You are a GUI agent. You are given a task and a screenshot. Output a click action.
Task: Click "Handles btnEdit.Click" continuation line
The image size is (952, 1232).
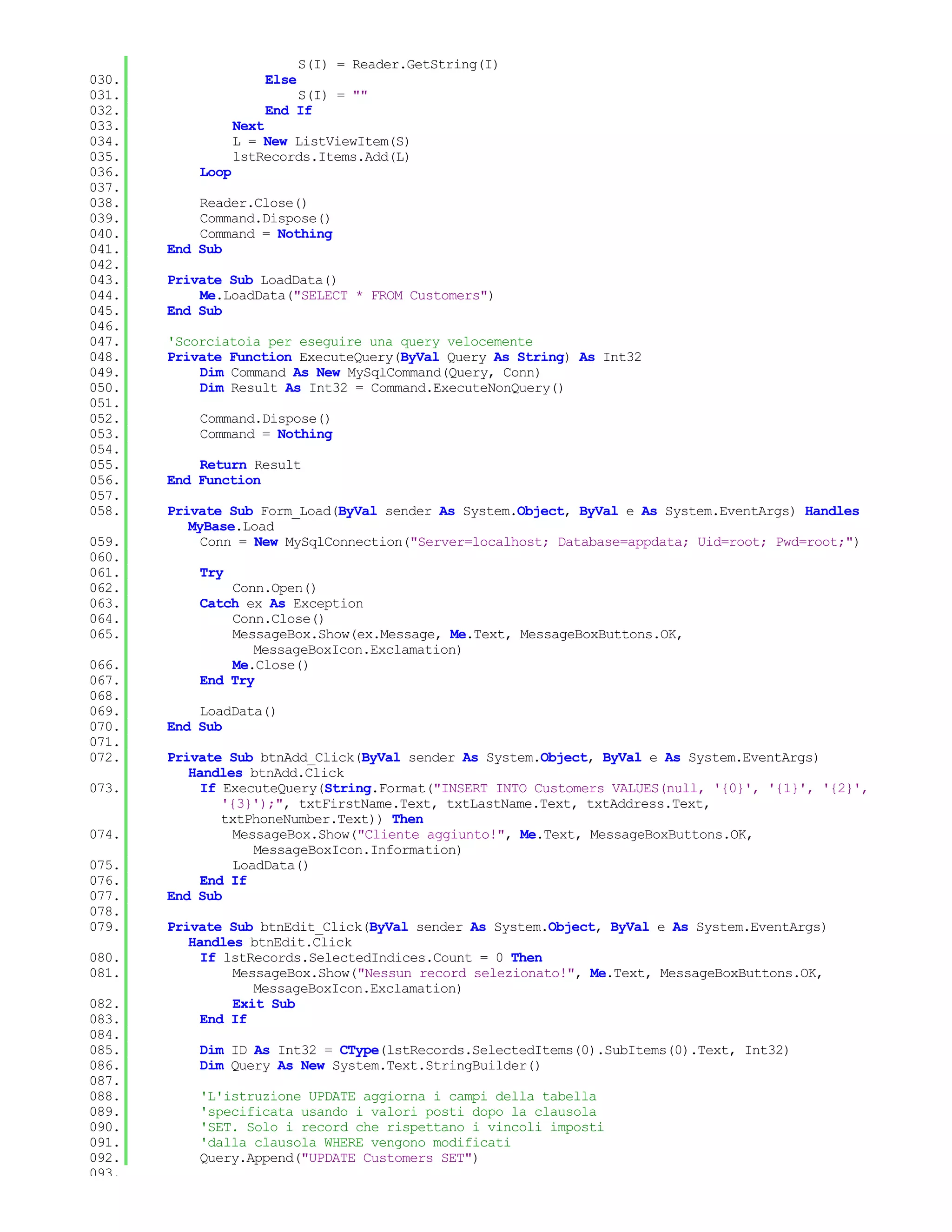[270, 943]
